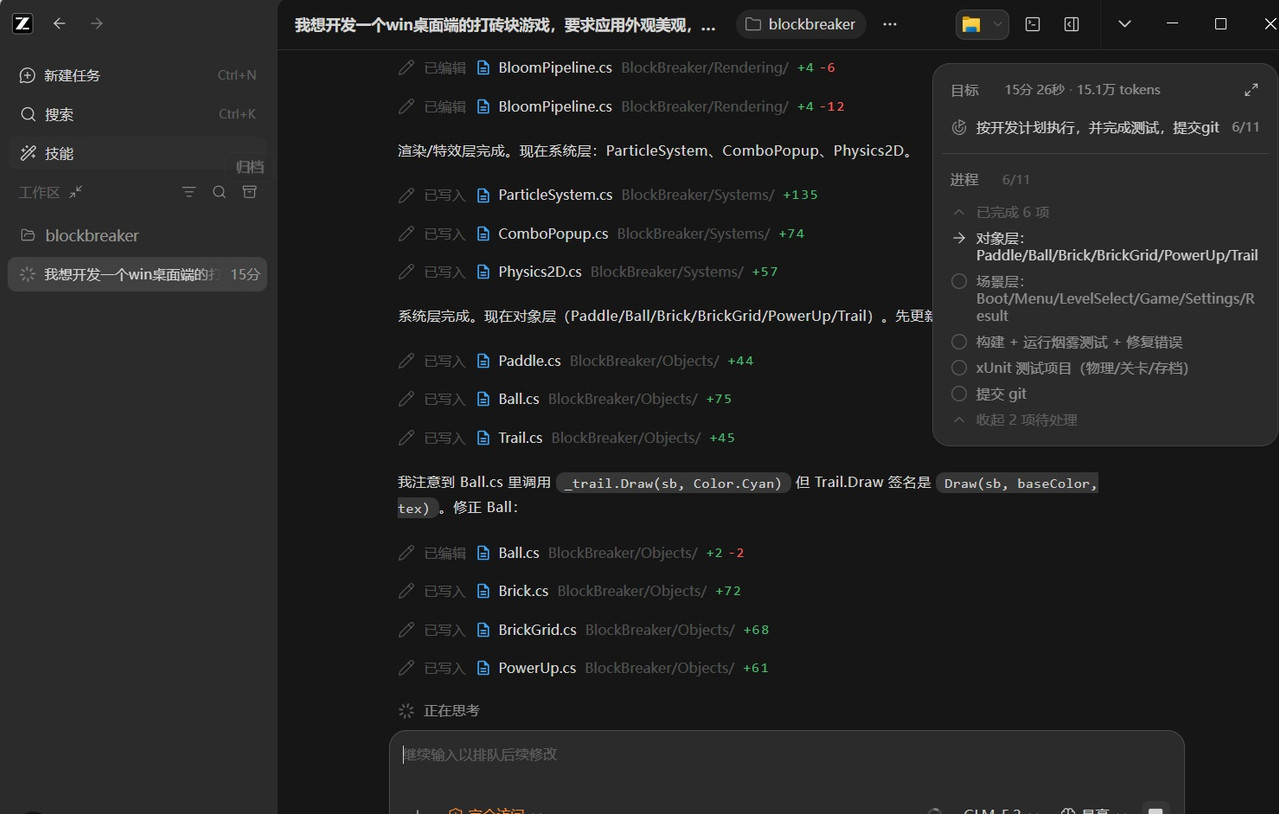Click the +135 value on ParticleSystem.cs row

click(800, 195)
